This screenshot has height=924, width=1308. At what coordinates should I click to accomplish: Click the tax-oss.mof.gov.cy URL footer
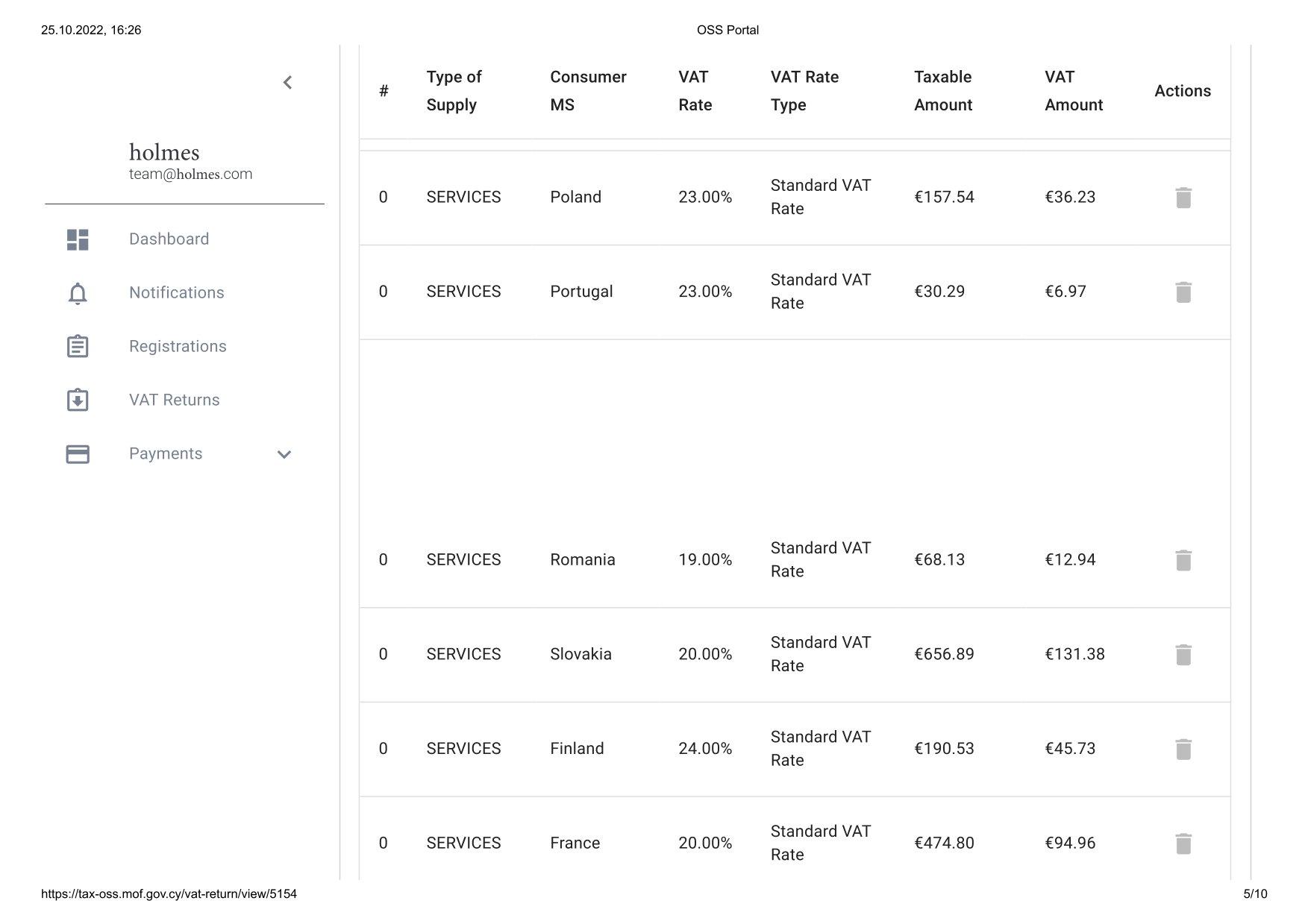(x=169, y=893)
